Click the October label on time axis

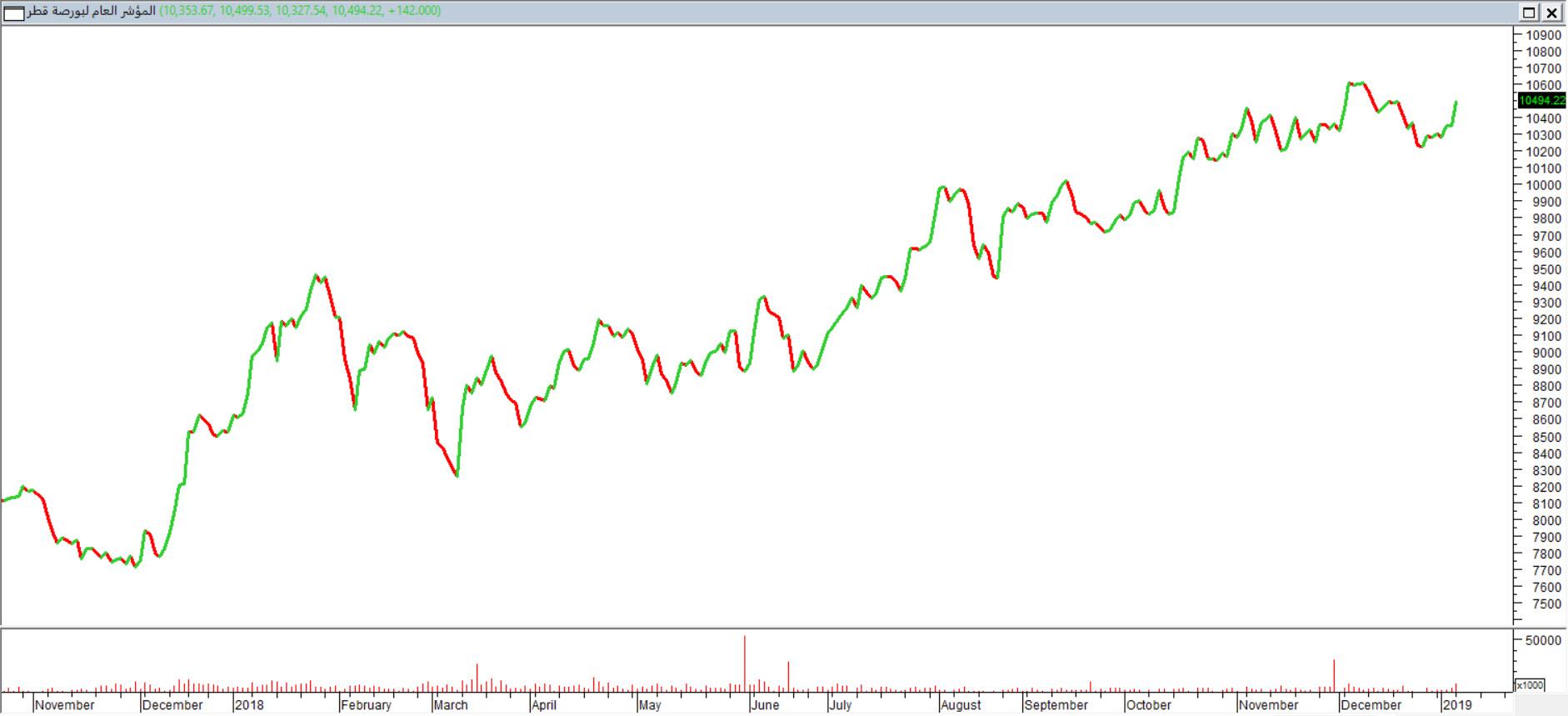[1149, 705]
